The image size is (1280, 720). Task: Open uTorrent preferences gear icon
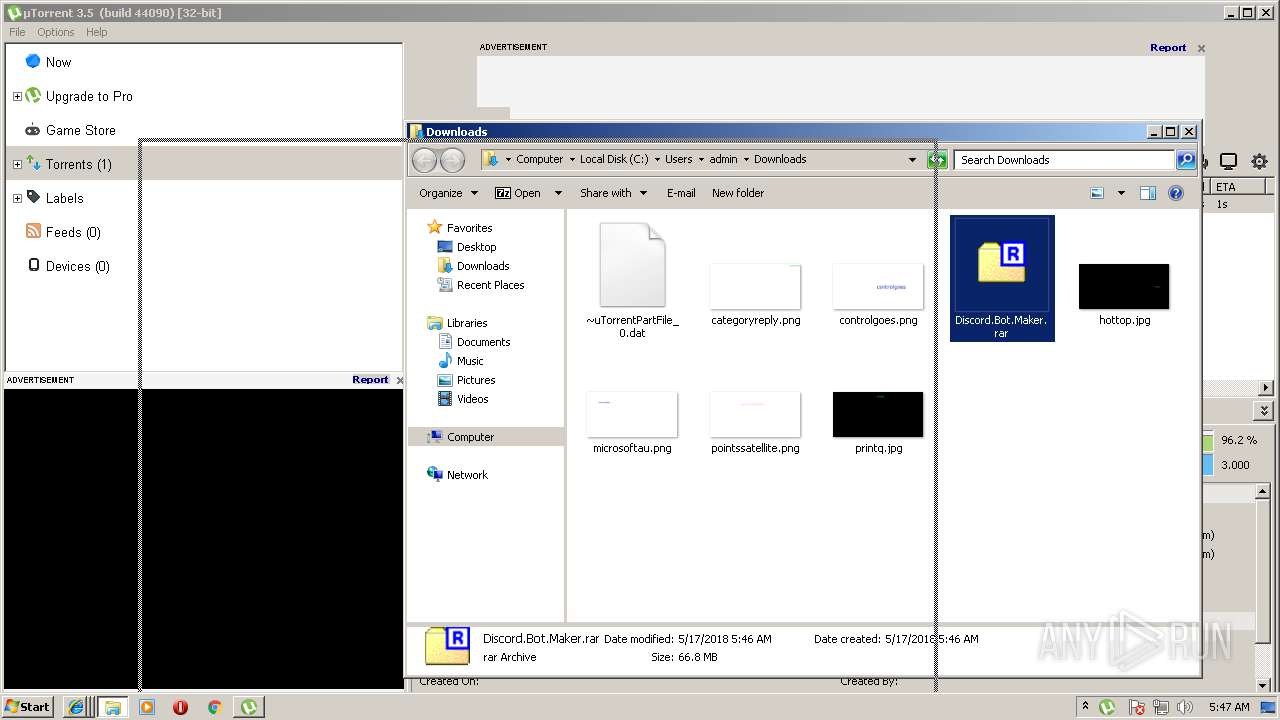[1259, 161]
